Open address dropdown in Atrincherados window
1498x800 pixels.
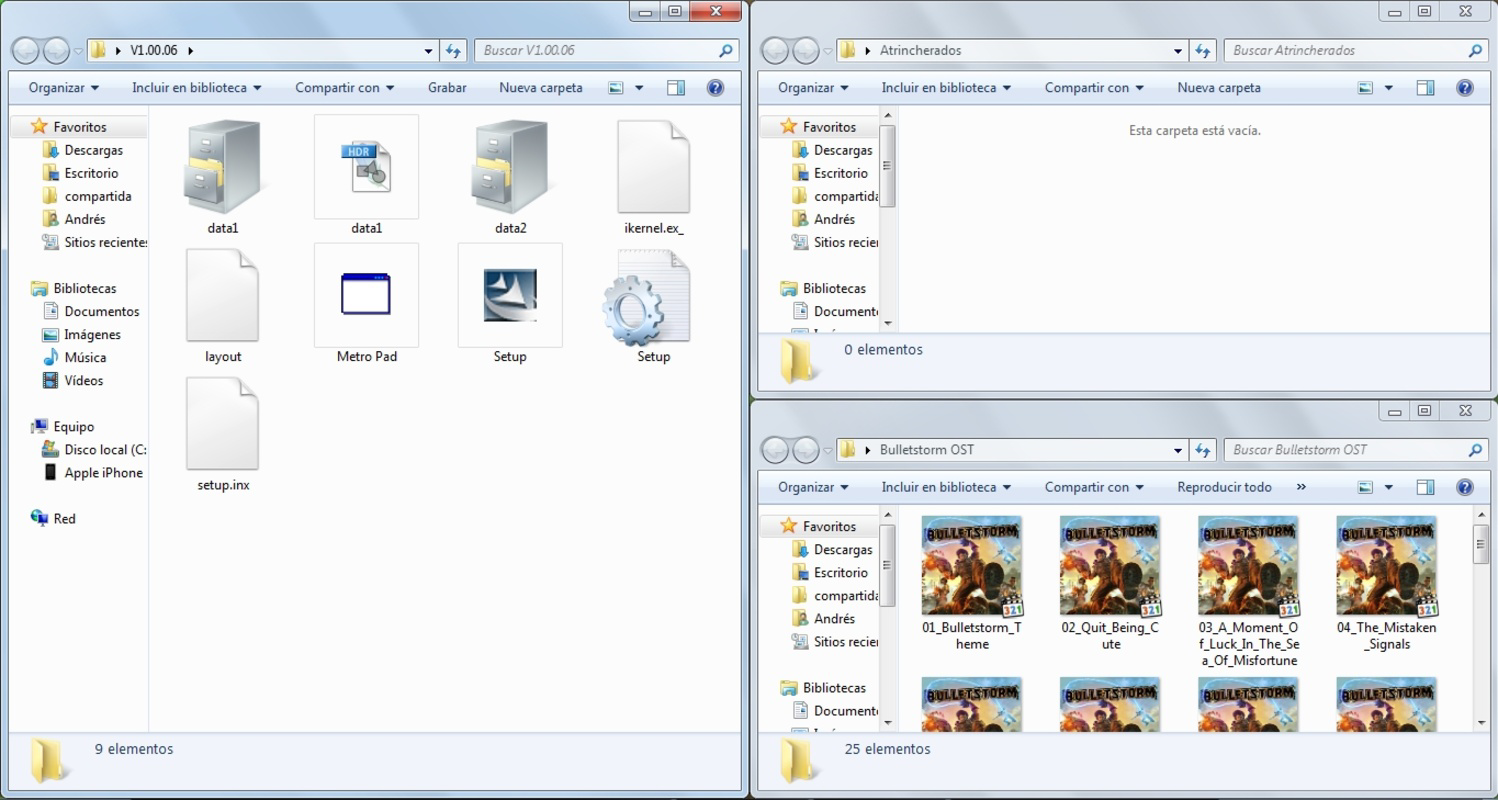point(1179,50)
